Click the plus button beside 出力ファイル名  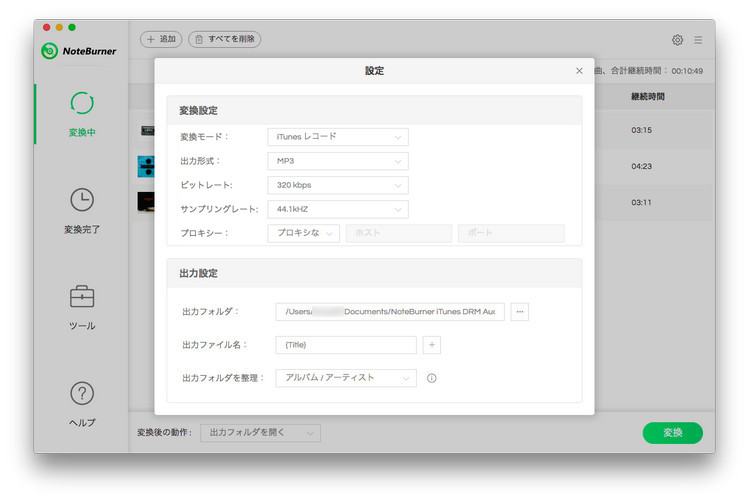(432, 345)
